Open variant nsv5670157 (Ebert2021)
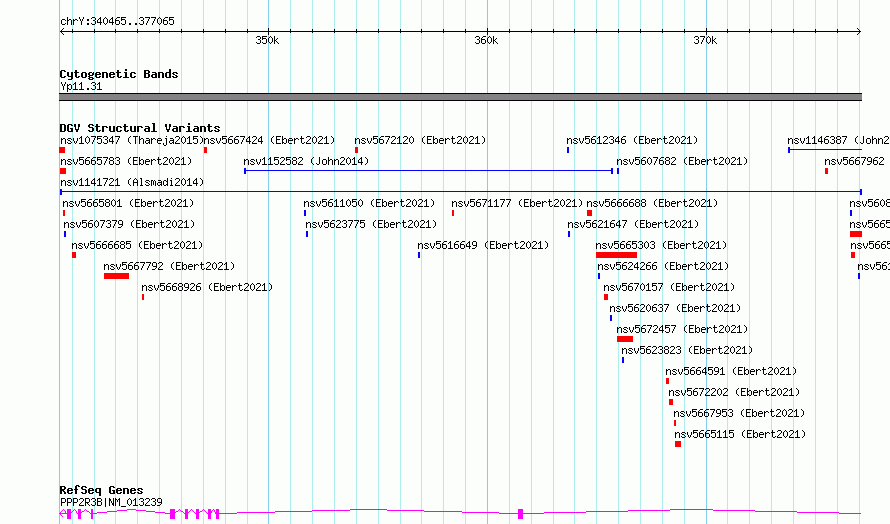The image size is (890, 524). pyautogui.click(x=669, y=287)
